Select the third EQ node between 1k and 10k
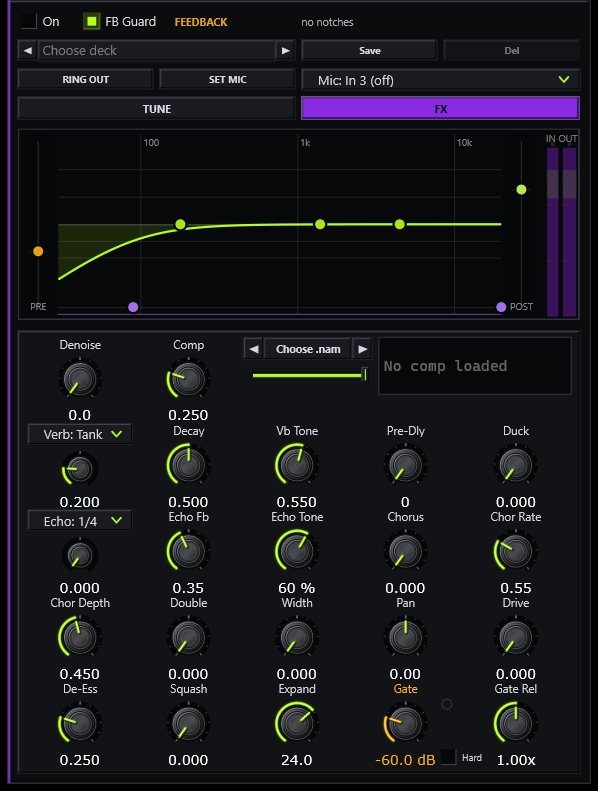Image resolution: width=598 pixels, height=791 pixels. click(x=400, y=224)
